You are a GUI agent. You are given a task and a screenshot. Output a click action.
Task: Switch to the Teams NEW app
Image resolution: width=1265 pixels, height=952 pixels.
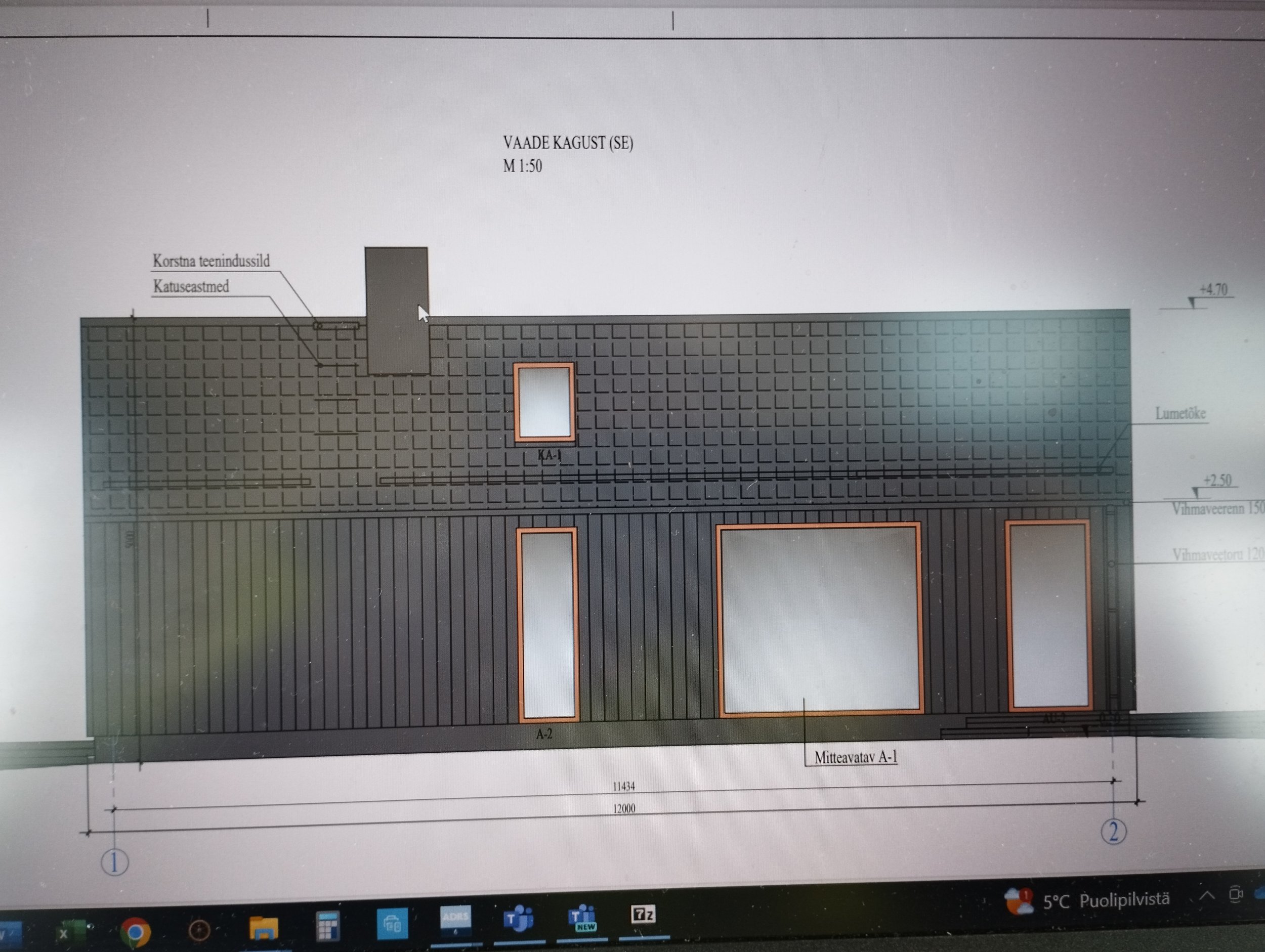(x=582, y=918)
